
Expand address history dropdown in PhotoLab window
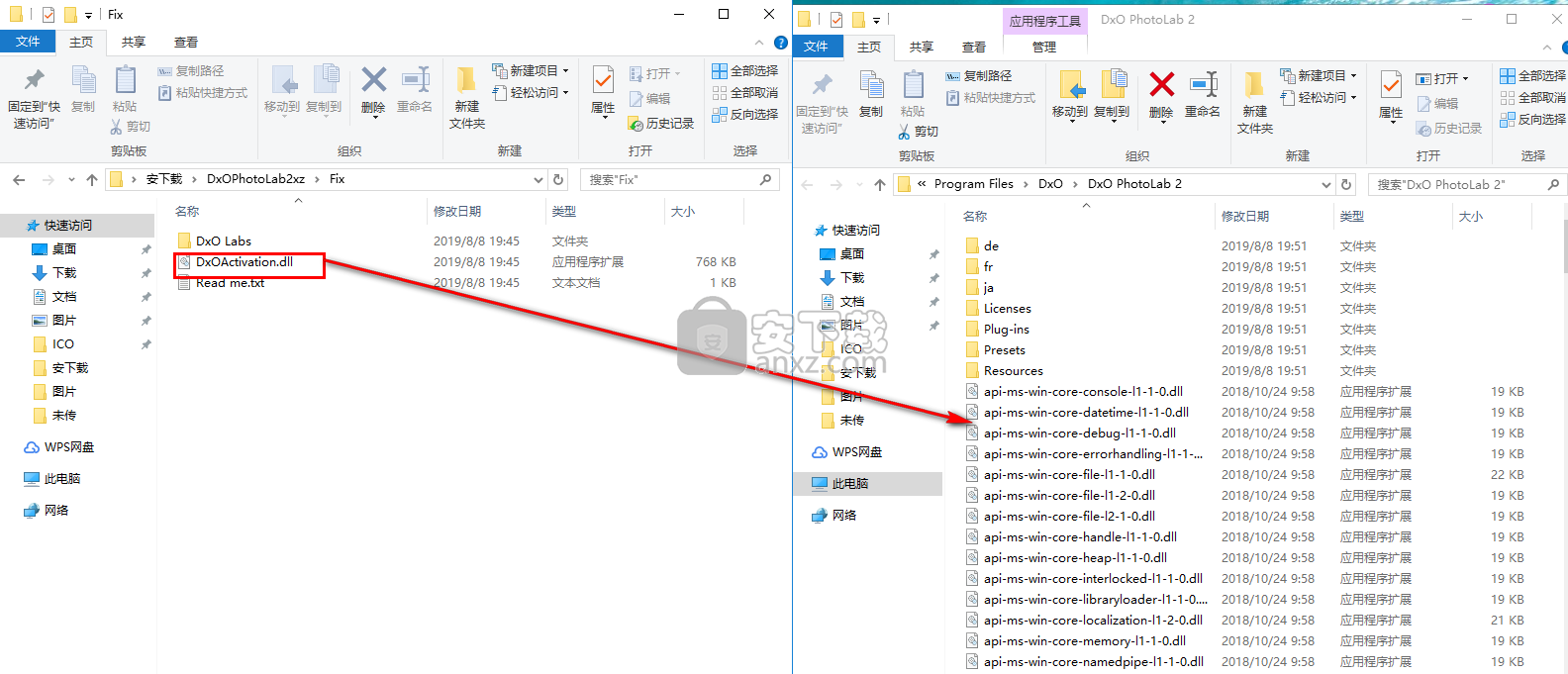(x=1326, y=184)
